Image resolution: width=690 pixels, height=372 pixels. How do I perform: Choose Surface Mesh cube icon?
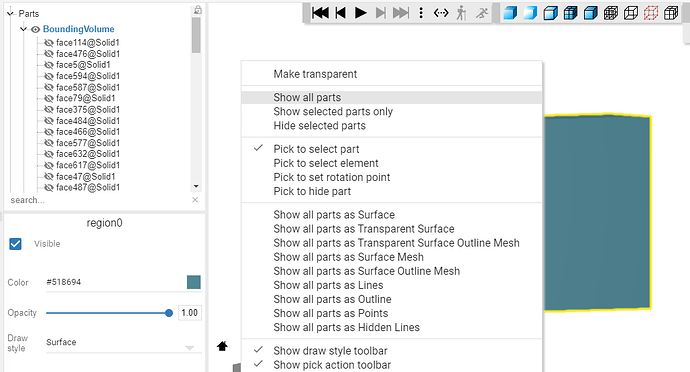tap(571, 13)
